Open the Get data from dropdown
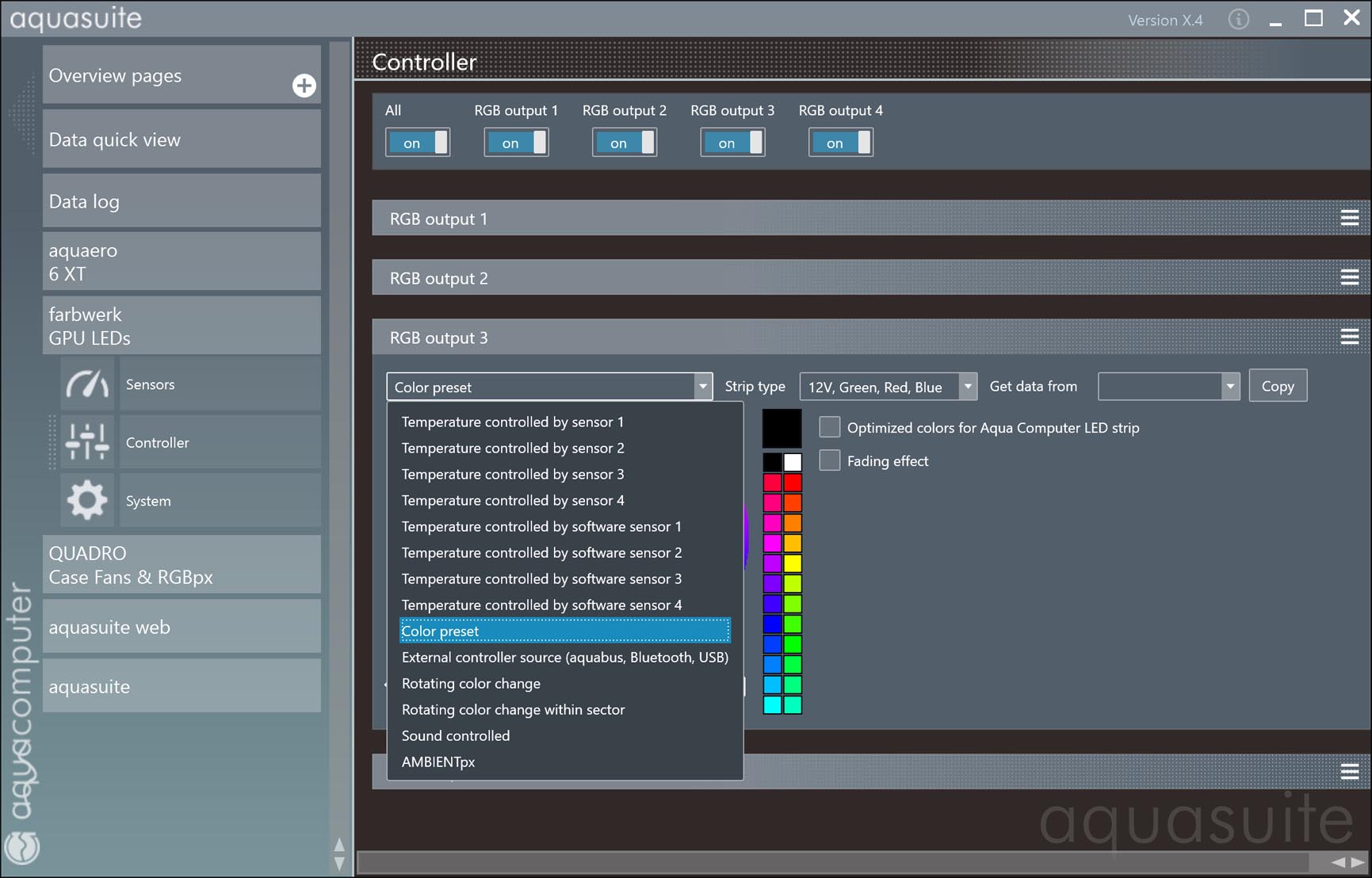This screenshot has height=878, width=1372. click(1229, 387)
